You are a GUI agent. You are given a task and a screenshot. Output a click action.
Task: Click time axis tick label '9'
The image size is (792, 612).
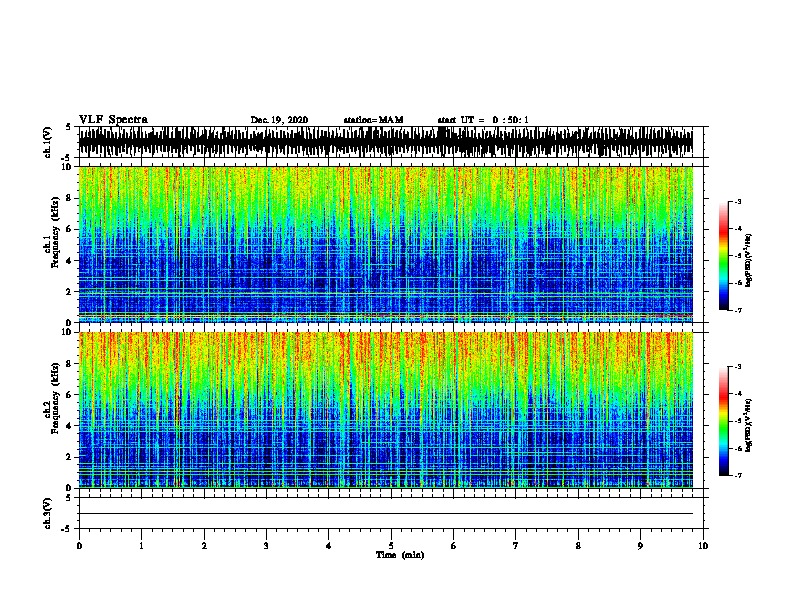pos(640,545)
